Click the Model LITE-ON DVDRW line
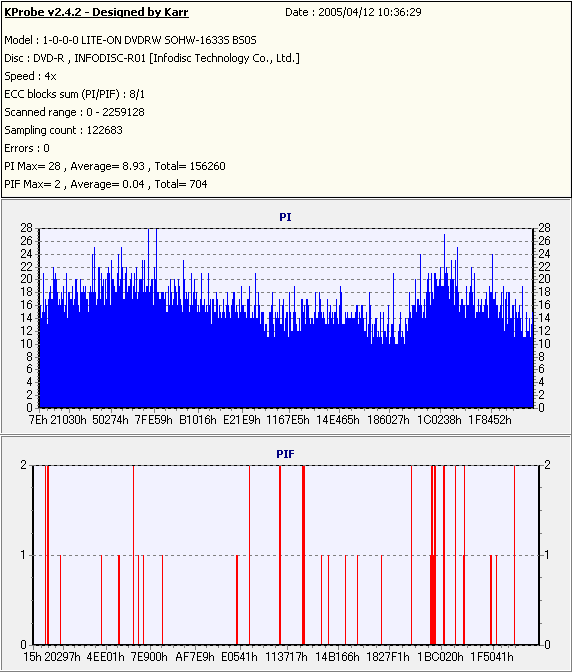 coord(130,40)
